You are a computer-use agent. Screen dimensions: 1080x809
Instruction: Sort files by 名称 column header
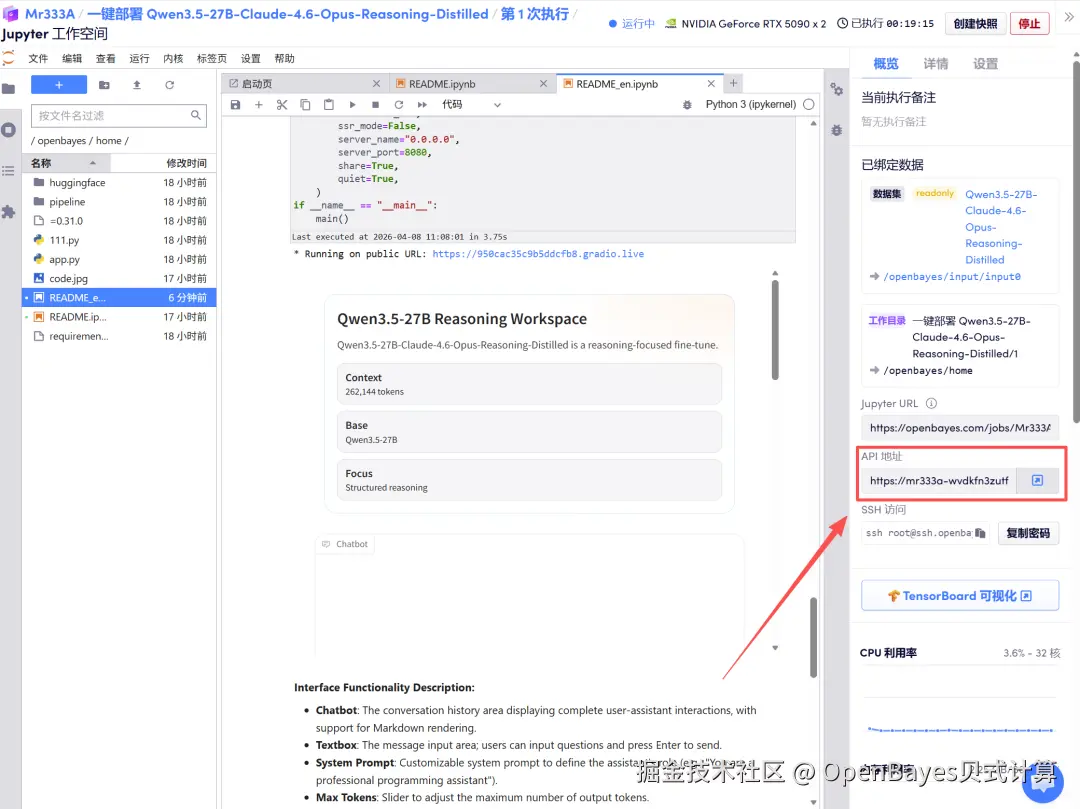point(67,163)
